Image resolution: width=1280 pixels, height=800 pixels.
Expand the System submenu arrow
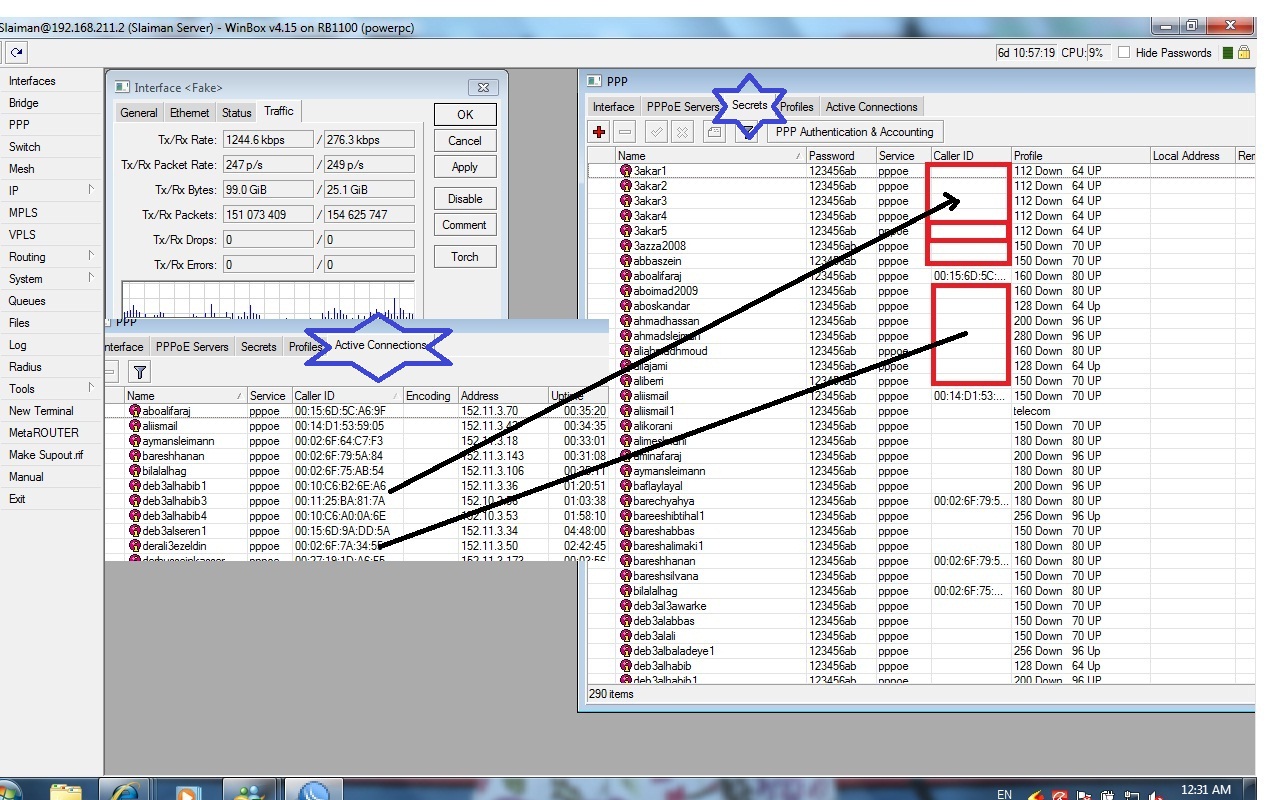click(x=91, y=277)
